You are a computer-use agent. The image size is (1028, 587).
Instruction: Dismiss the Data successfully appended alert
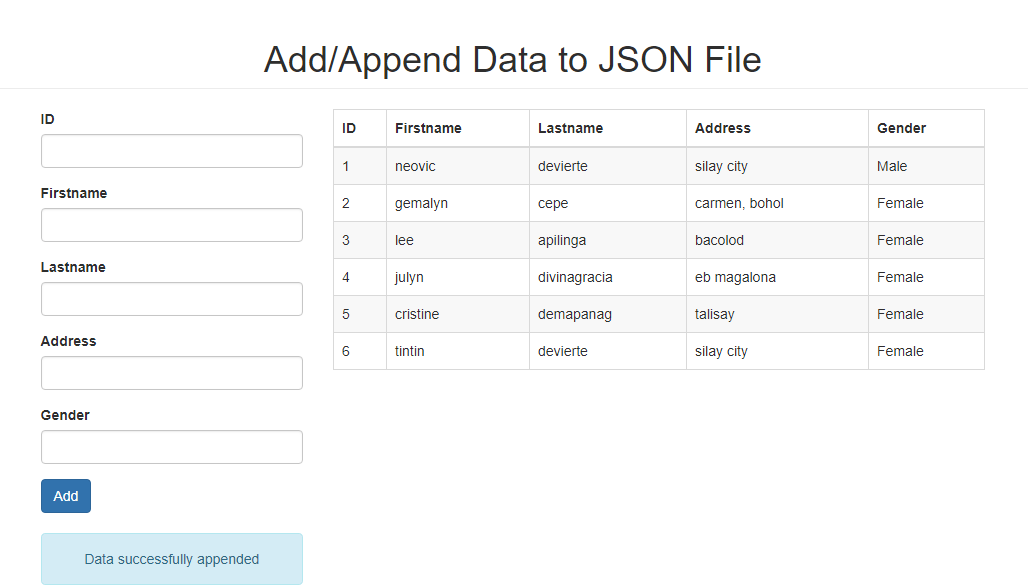pyautogui.click(x=171, y=559)
